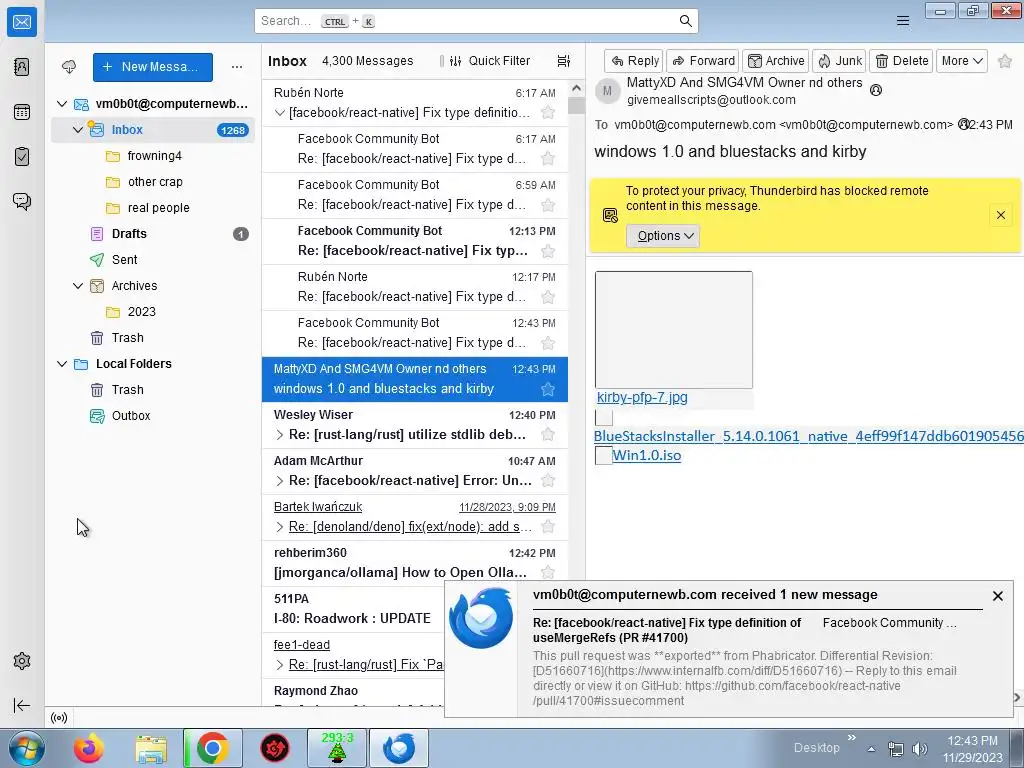Toggle the Quick Filter bar
The width and height of the screenshot is (1024, 768).
(x=490, y=61)
